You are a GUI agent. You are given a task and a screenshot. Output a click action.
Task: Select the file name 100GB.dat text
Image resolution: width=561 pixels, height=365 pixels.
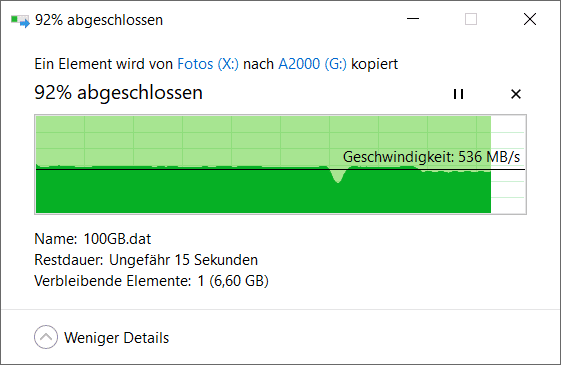click(x=117, y=239)
